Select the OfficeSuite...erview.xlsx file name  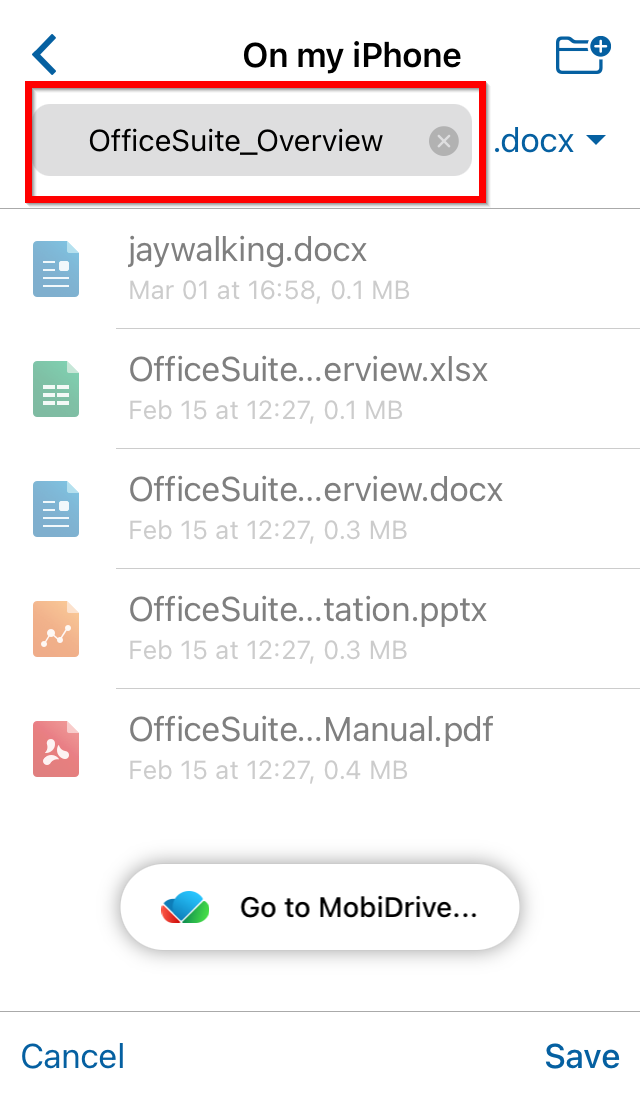308,370
